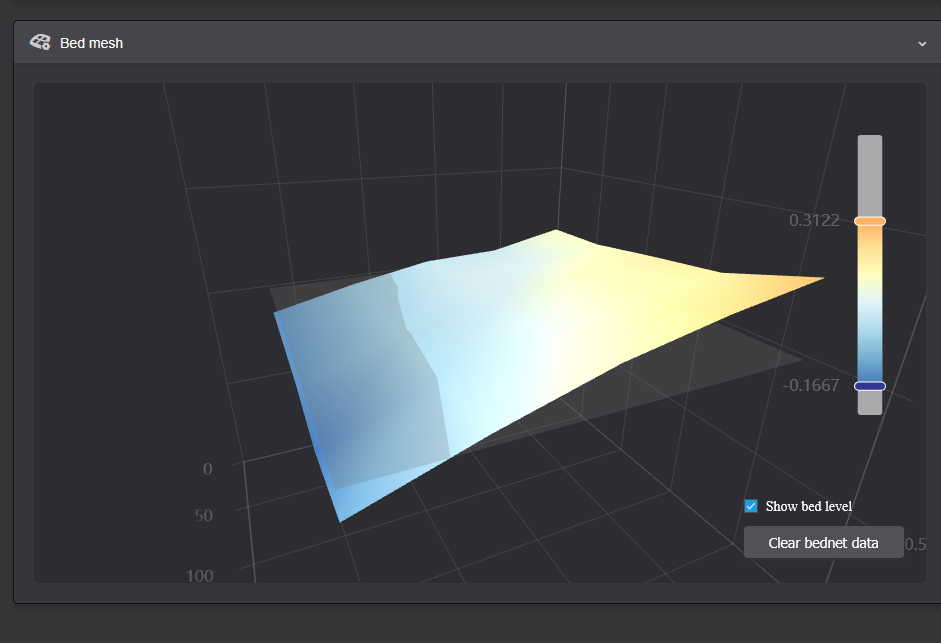The width and height of the screenshot is (941, 643).
Task: Collapse the Bed mesh panel chevron
Action: click(922, 44)
